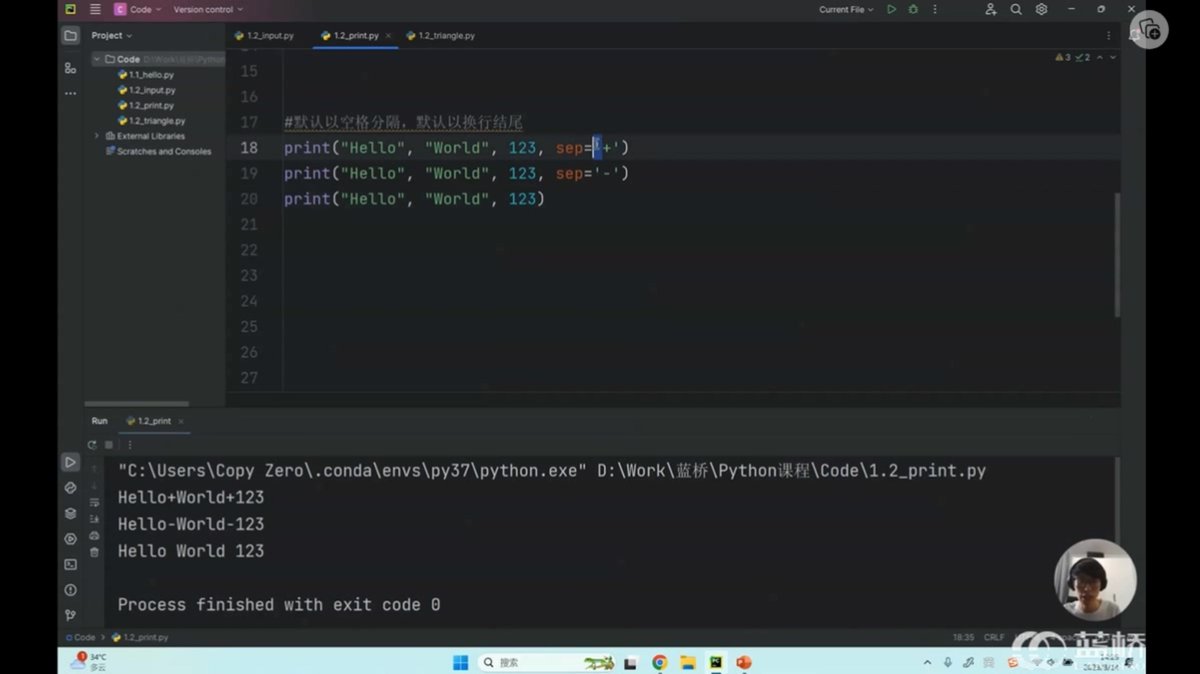
Task: Open Git version control tool window icon
Action: tap(70, 615)
